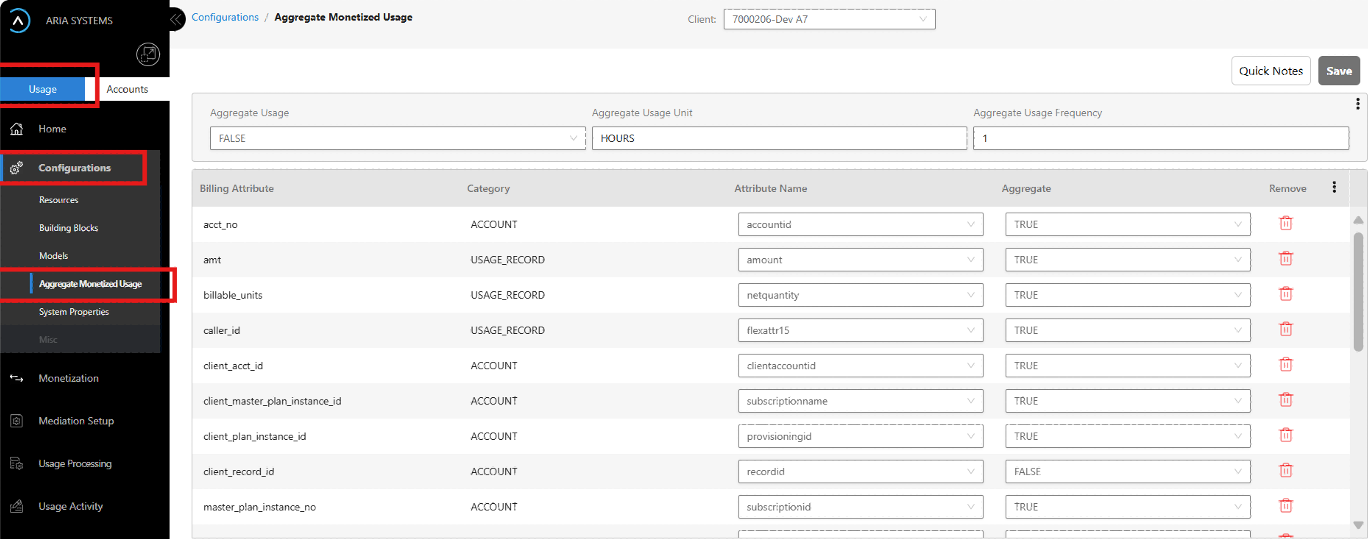Delete the acct_no row with trash icon
The height and width of the screenshot is (539, 1368).
(x=1285, y=223)
